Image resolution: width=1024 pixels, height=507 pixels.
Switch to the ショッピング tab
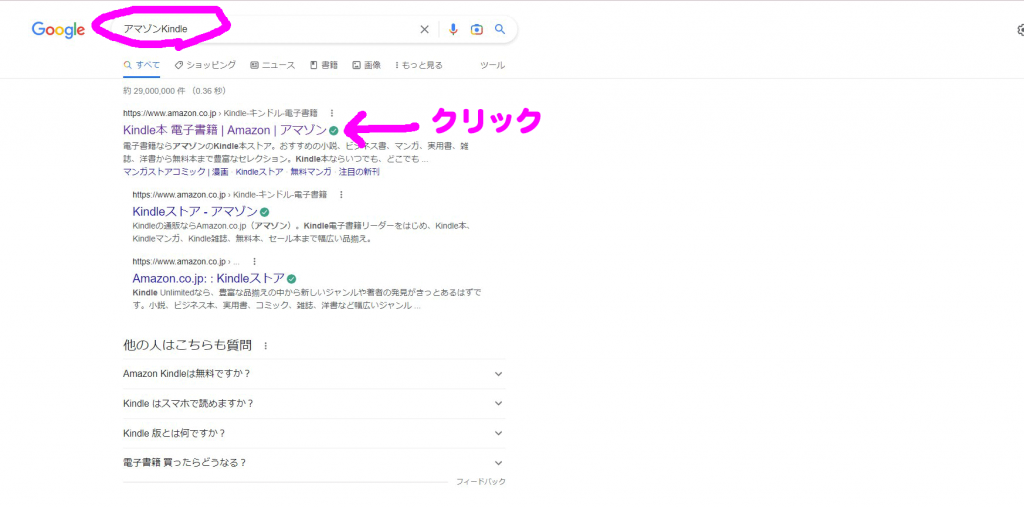tap(205, 65)
